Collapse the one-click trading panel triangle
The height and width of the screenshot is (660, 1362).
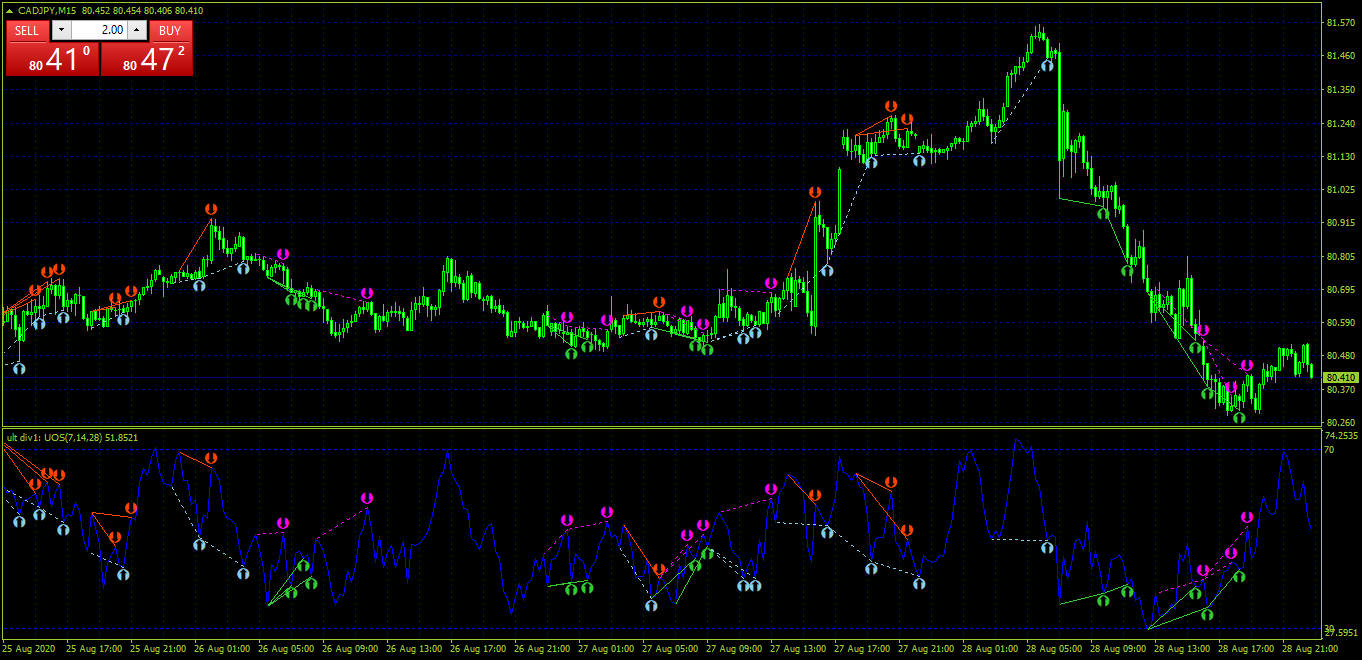9,10
